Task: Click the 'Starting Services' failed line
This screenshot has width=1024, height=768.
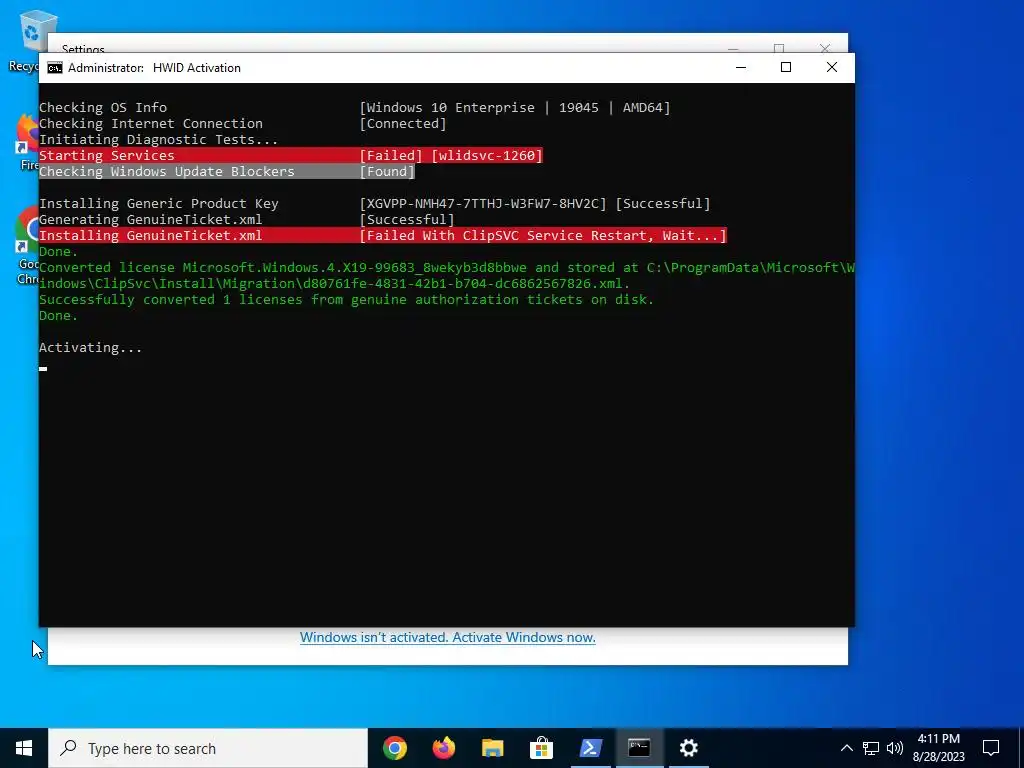Action: point(291,155)
